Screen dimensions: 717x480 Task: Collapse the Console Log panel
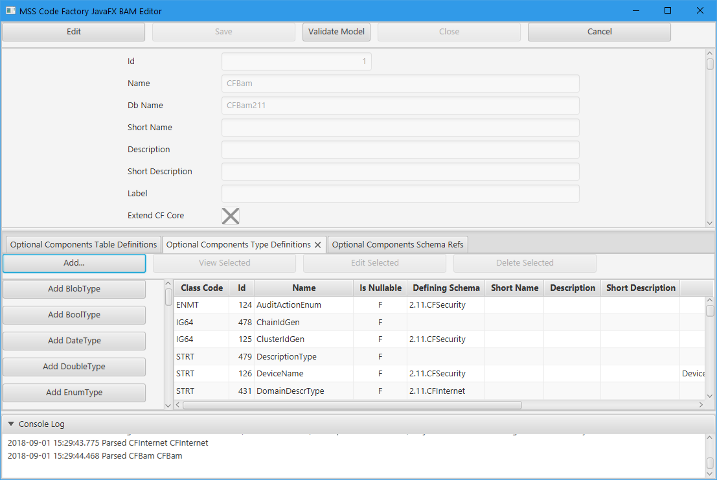pos(11,424)
